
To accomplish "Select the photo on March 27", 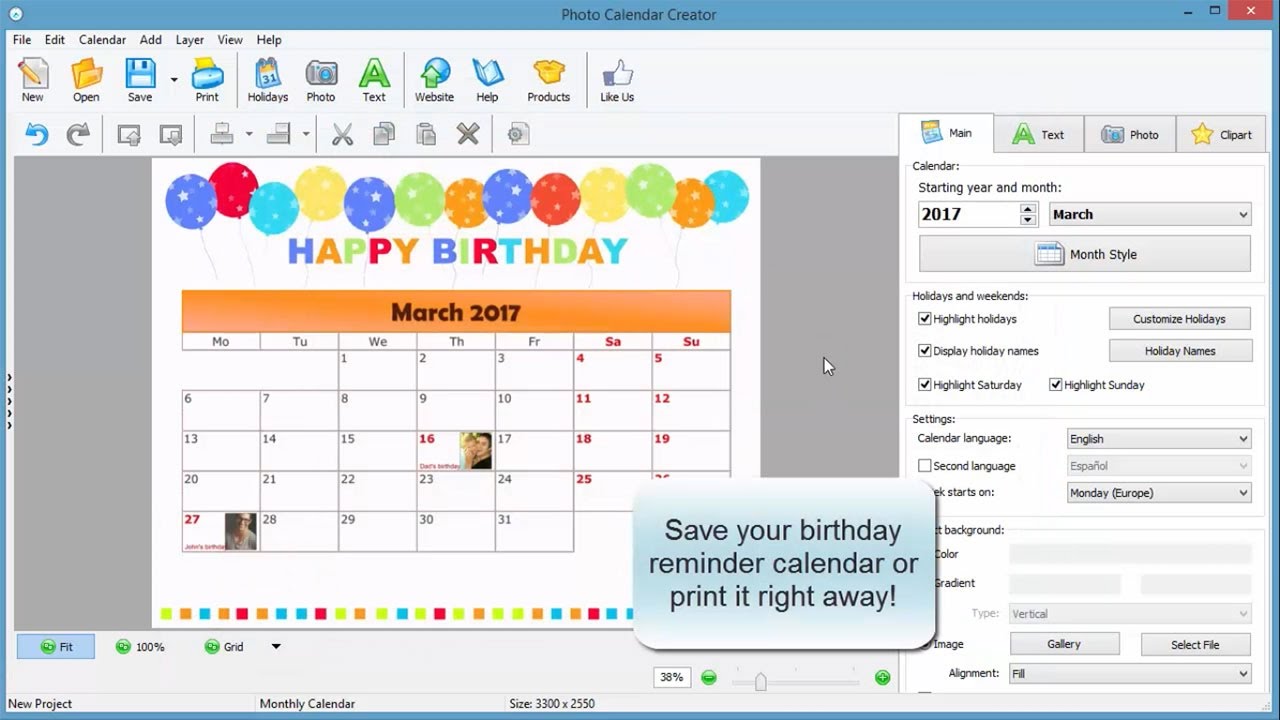I will [240, 531].
